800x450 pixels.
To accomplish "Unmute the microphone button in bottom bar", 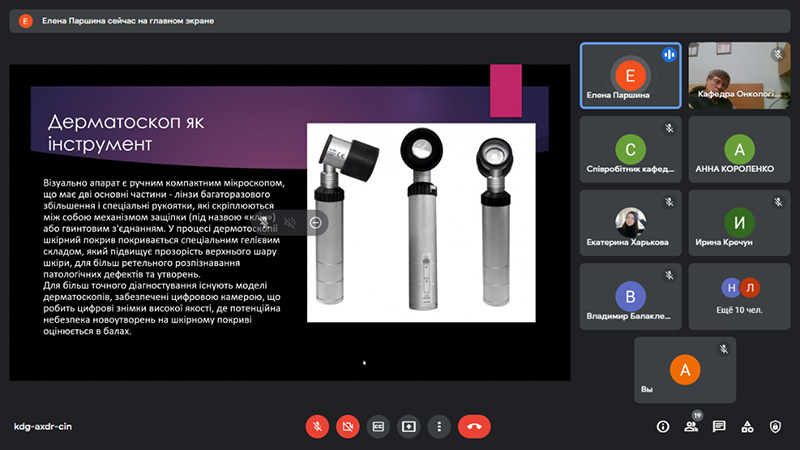I will coord(317,426).
